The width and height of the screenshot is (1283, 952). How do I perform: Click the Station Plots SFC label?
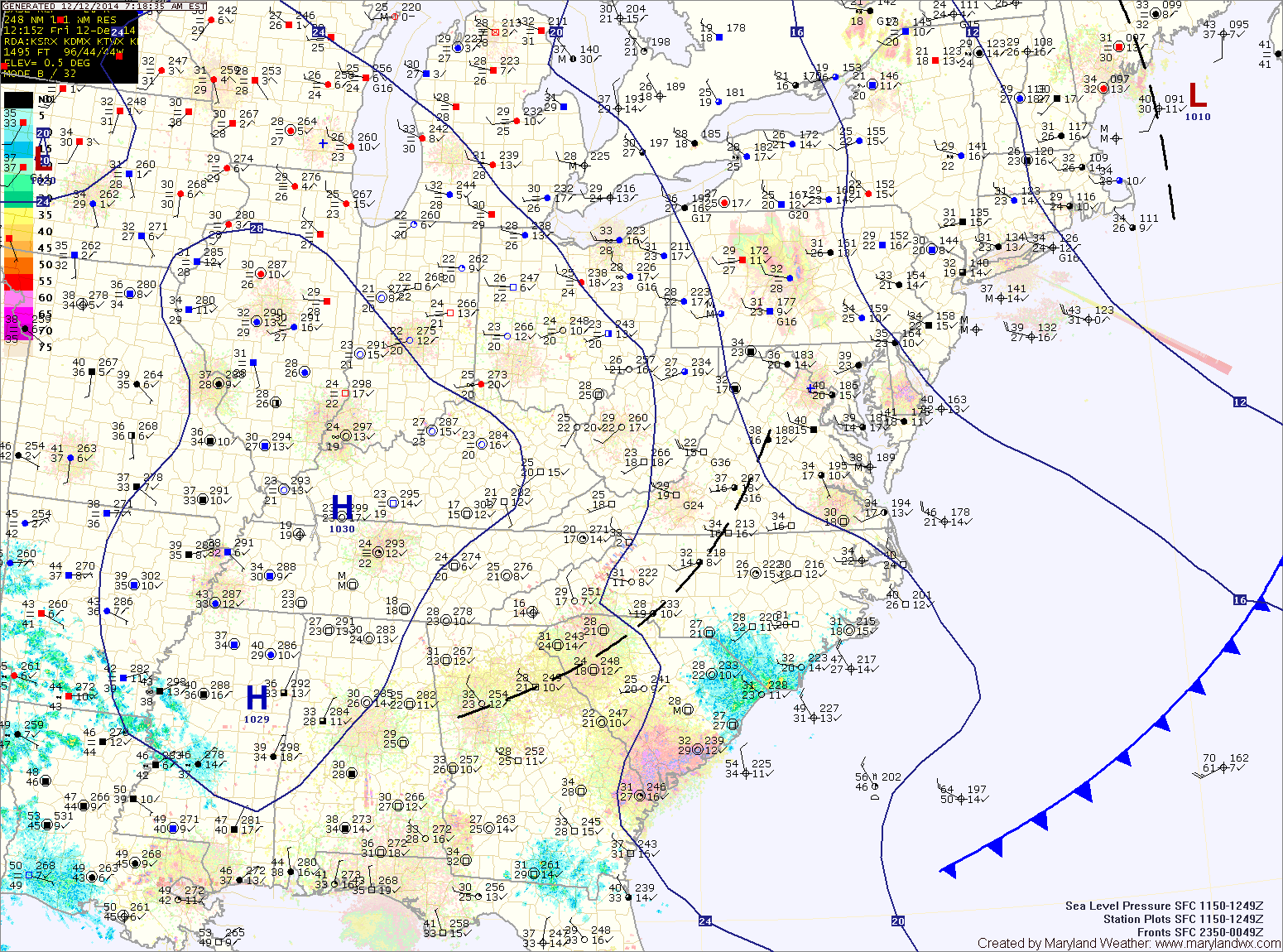click(1183, 919)
